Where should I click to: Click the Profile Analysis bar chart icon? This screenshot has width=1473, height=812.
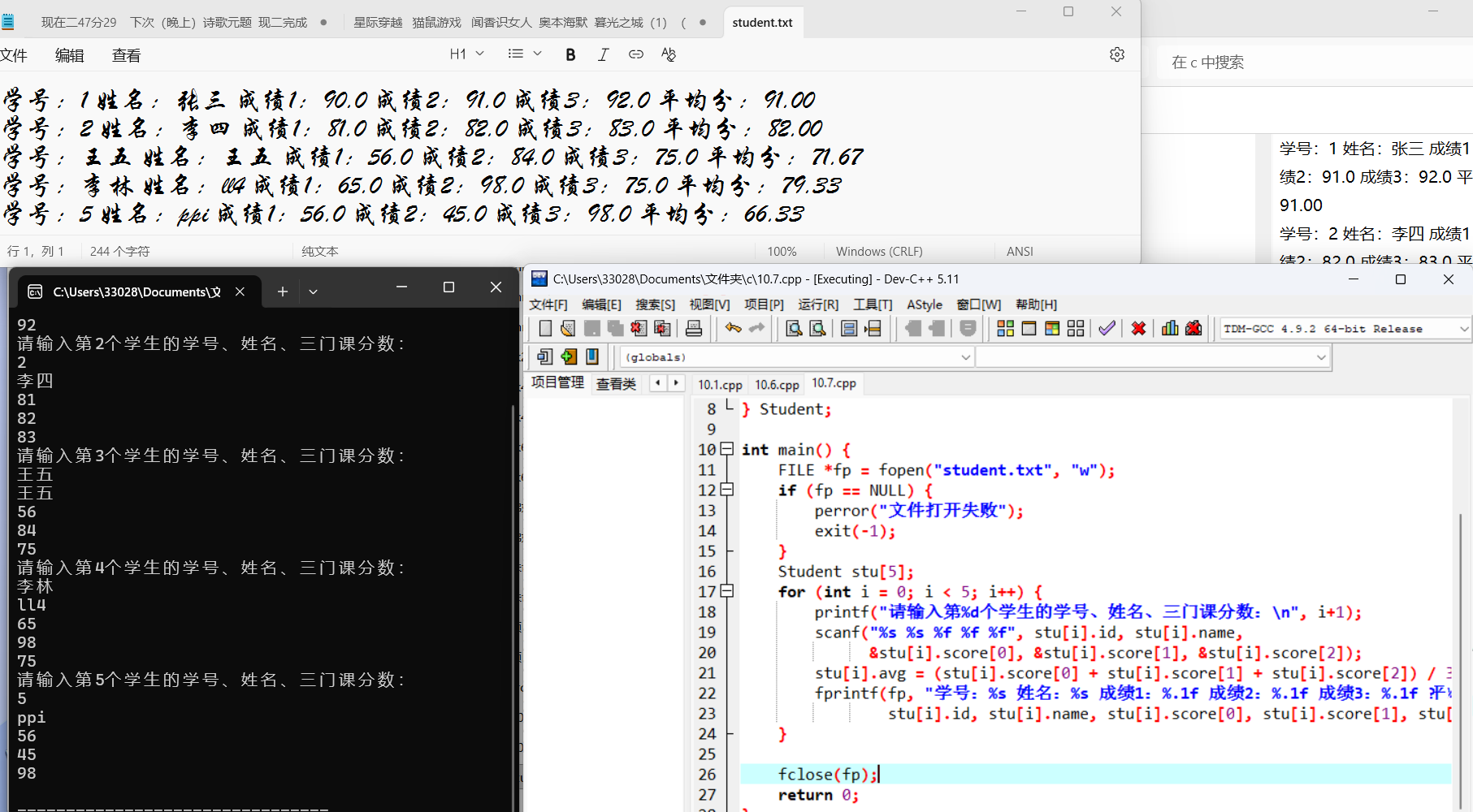pos(1170,328)
